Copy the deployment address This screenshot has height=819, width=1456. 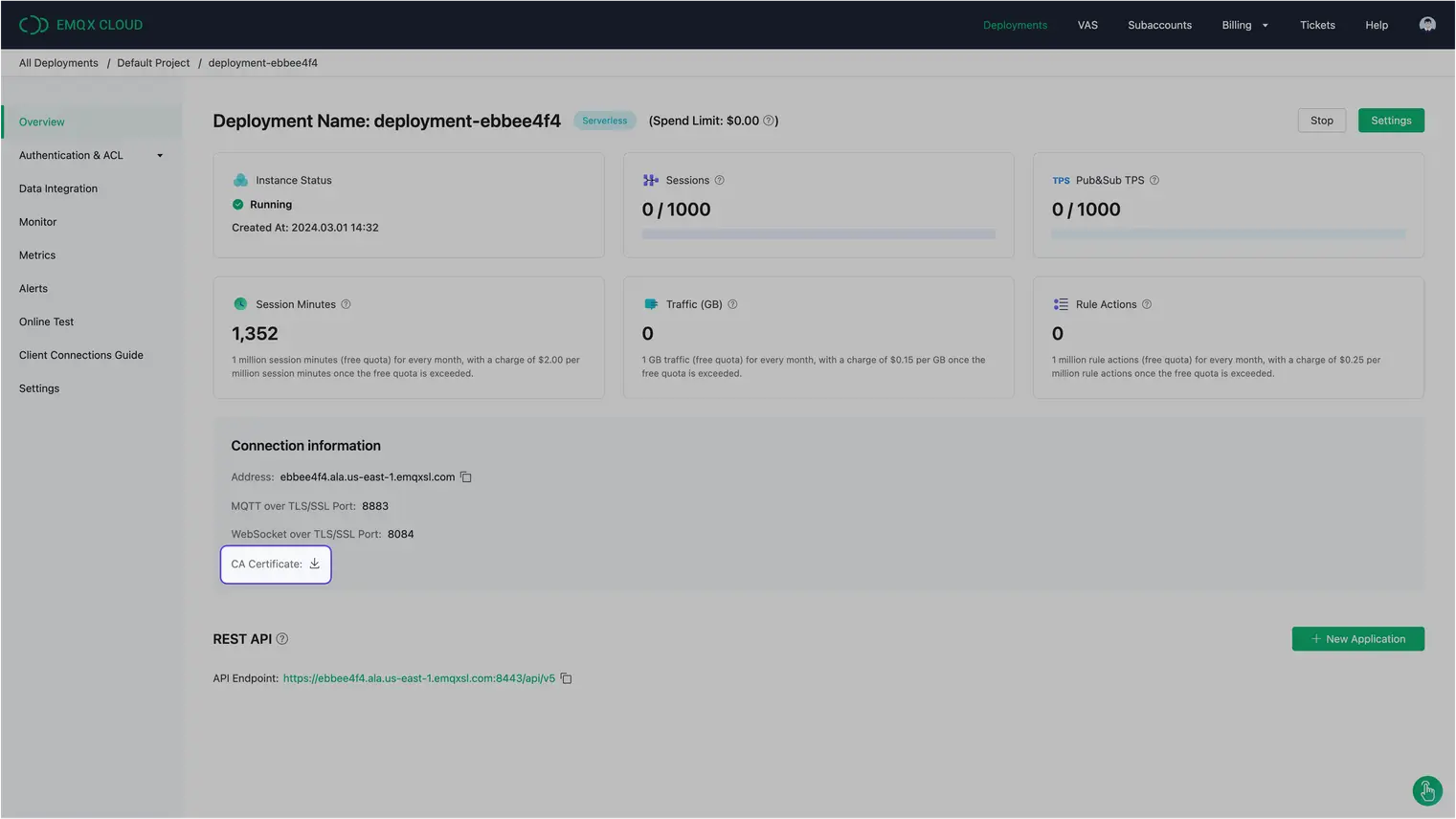[465, 476]
